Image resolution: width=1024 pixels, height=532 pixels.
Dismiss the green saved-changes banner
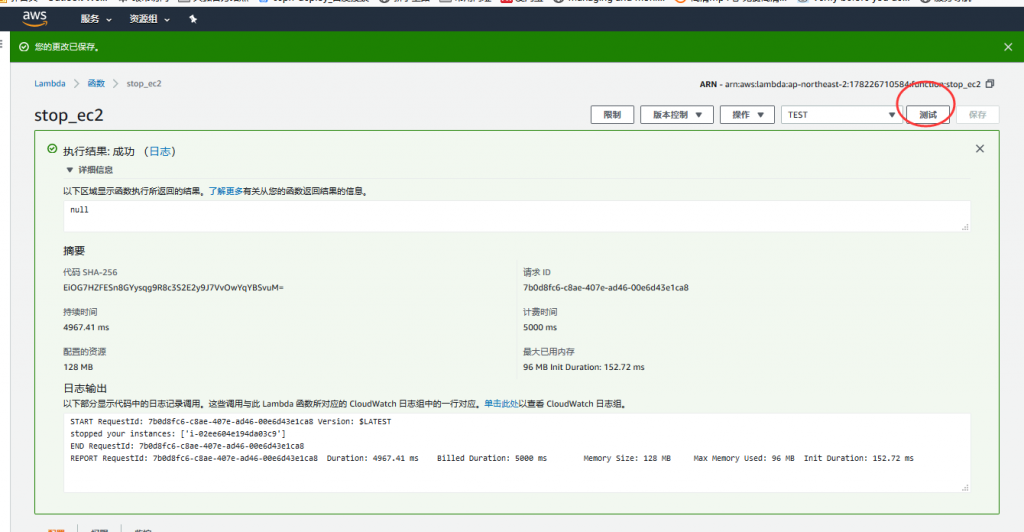1007,47
